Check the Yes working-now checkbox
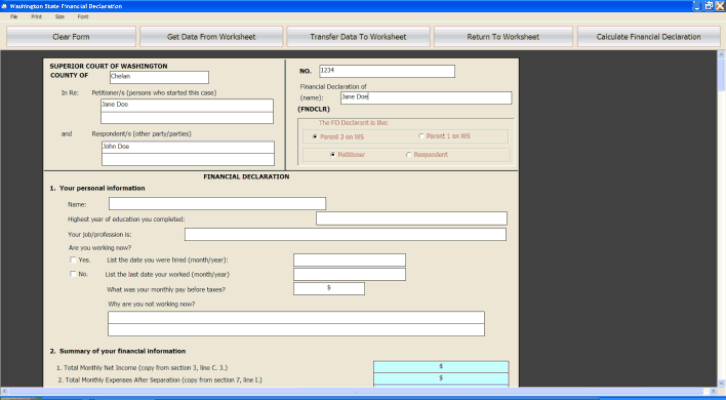726x400 pixels. tap(73, 260)
